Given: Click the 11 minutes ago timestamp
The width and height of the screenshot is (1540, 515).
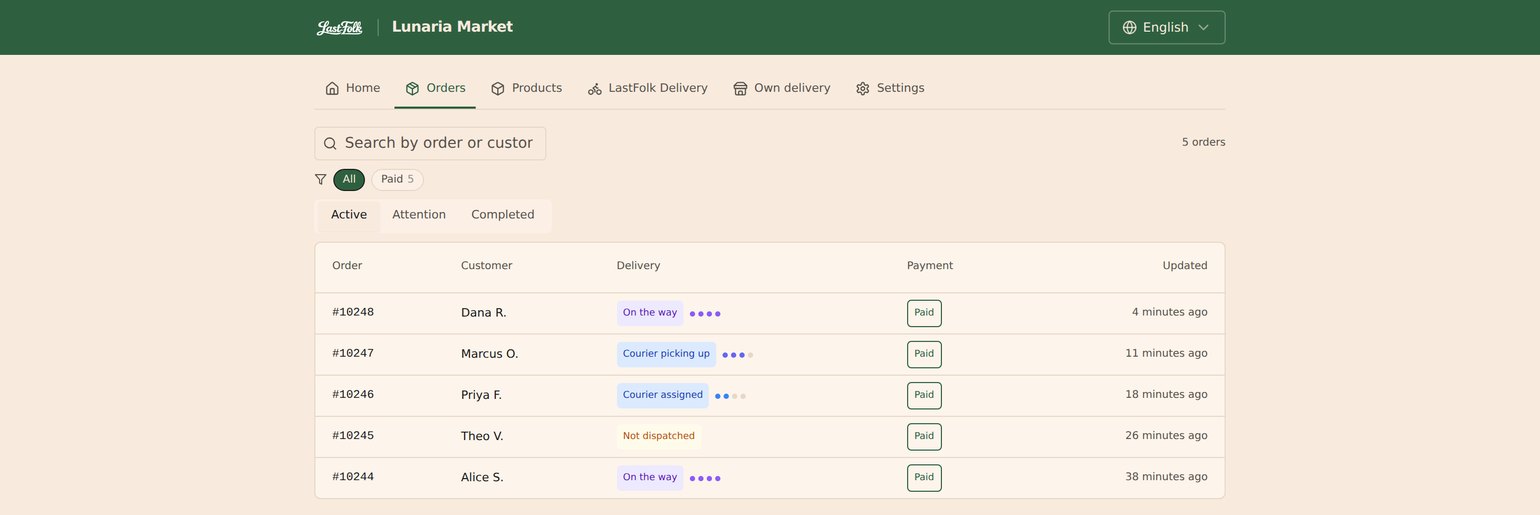Looking at the screenshot, I should (1166, 353).
